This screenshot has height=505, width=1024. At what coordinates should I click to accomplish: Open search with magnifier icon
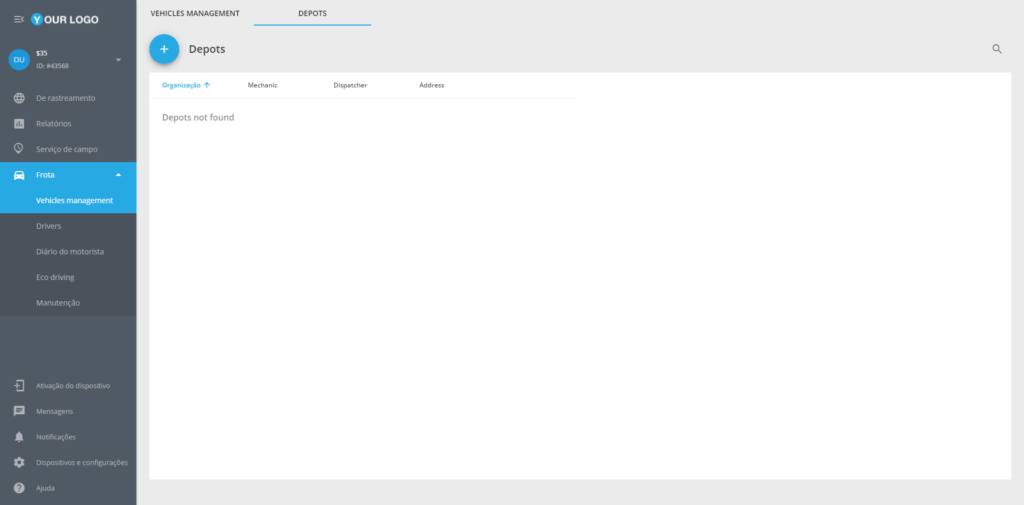point(997,49)
